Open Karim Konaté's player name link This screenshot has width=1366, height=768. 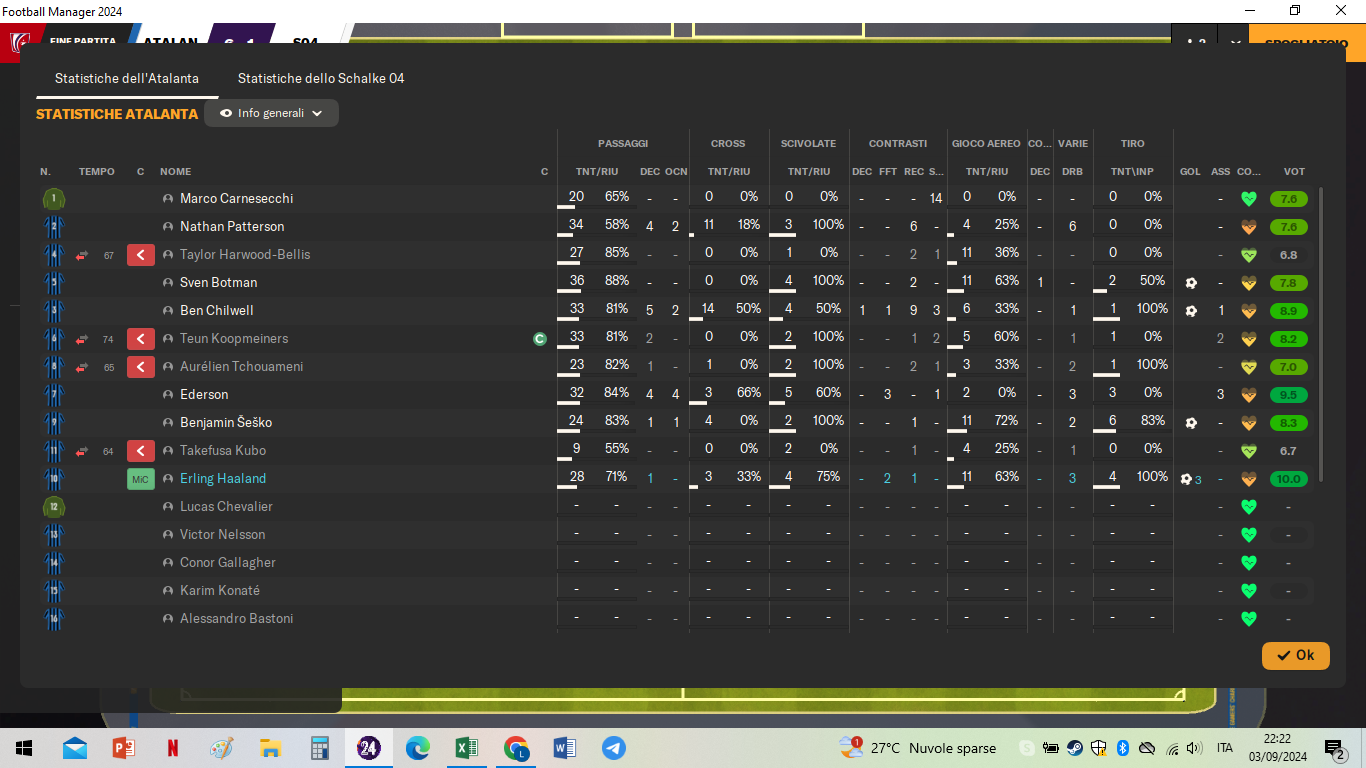[x=220, y=590]
